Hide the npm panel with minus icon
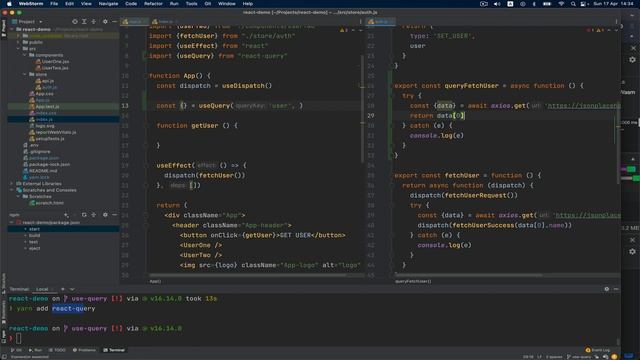Viewport: 640px width, 360px height. click(114, 215)
